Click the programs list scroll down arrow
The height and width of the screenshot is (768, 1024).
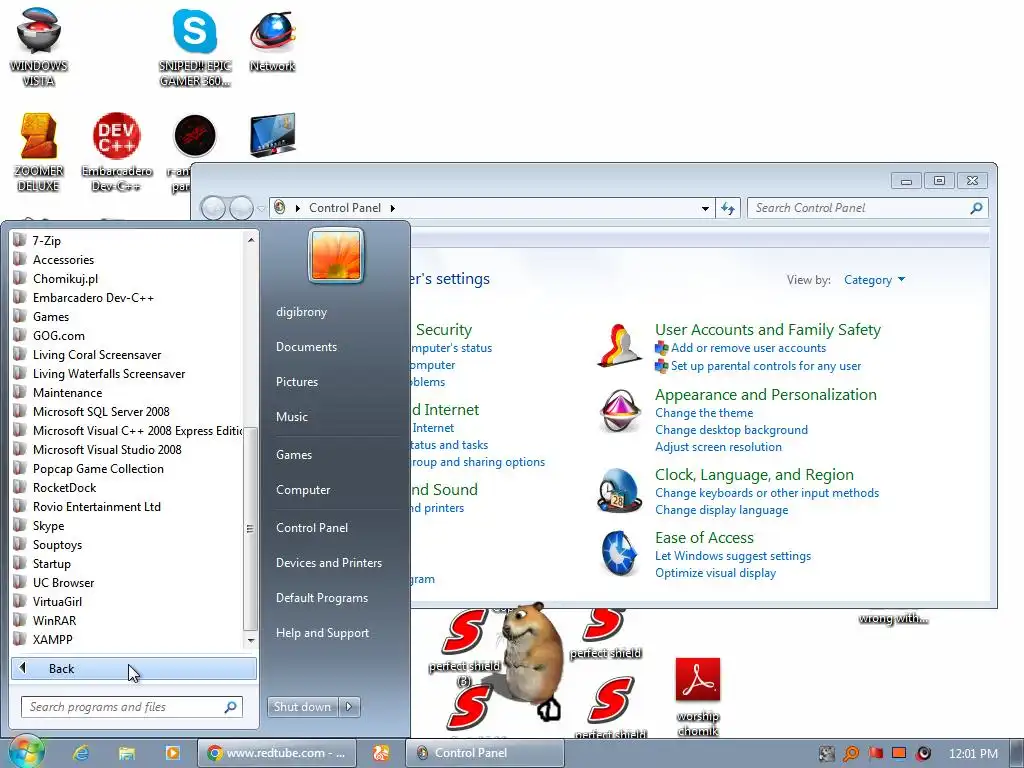251,641
